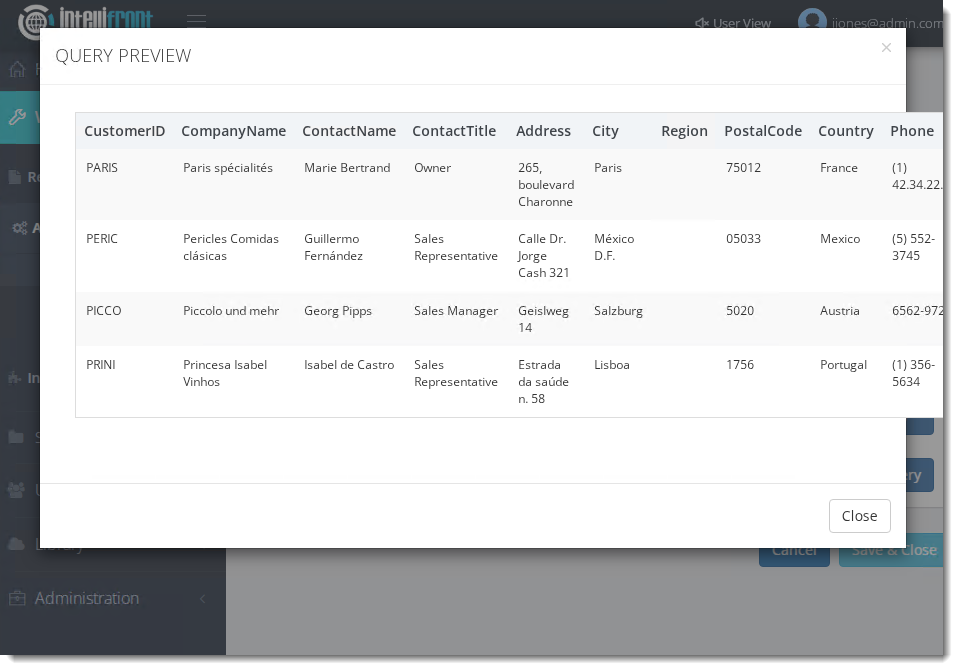The image size is (958, 670).
Task: Expand the Administration chevron arrow
Action: (203, 599)
